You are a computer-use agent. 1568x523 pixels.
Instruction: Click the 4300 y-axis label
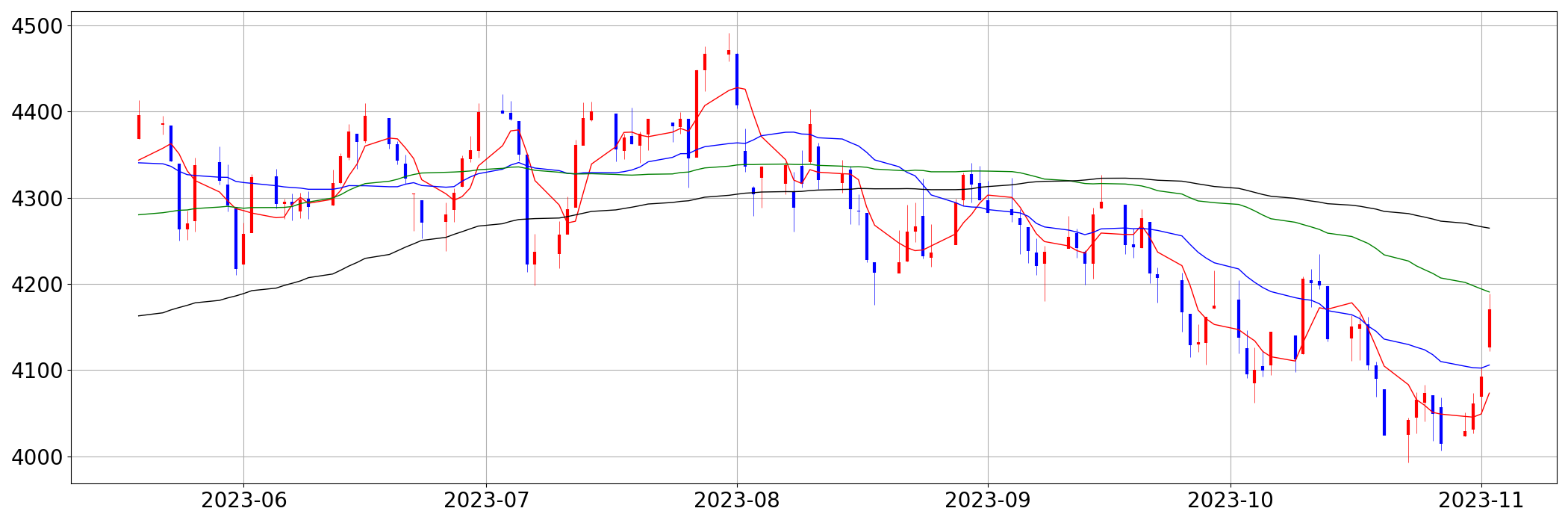[x=38, y=199]
